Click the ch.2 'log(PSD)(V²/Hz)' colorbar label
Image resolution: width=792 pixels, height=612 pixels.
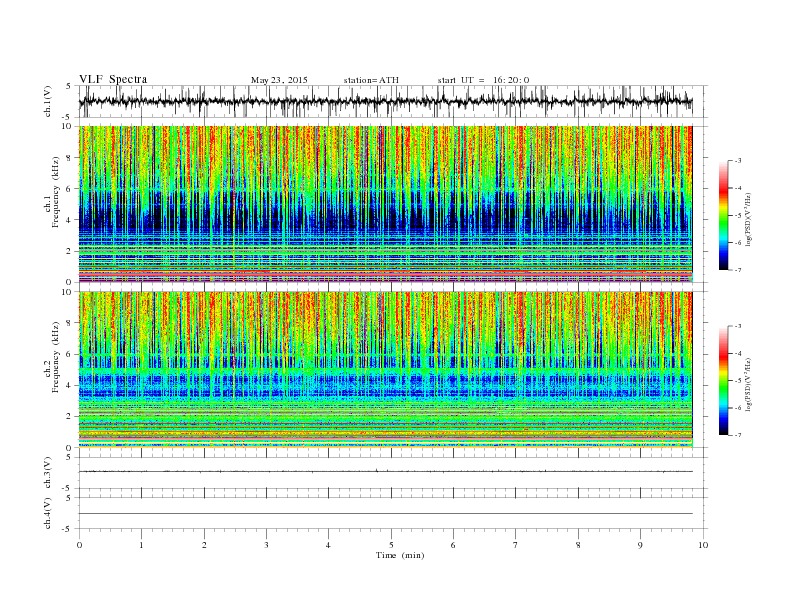(x=750, y=385)
